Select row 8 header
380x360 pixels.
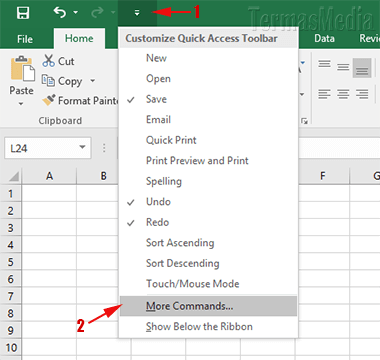[11, 313]
